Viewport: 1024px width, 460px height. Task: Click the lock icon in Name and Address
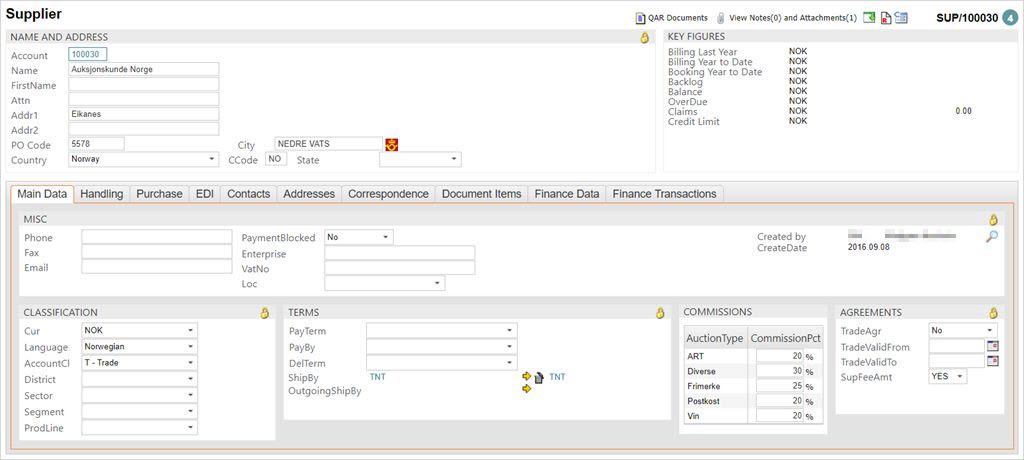[645, 37]
